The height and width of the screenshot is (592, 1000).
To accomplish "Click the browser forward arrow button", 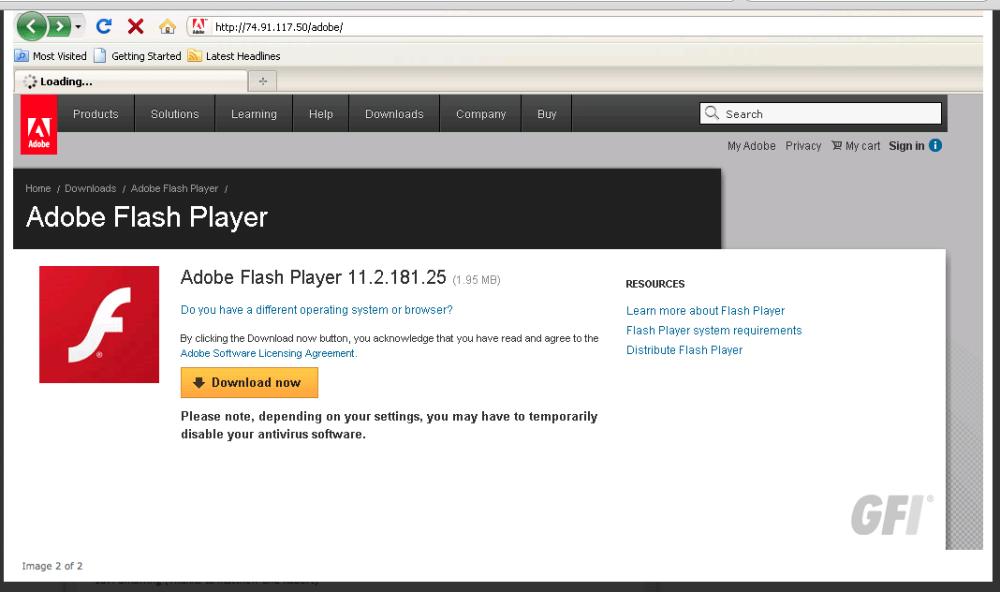I will click(59, 27).
